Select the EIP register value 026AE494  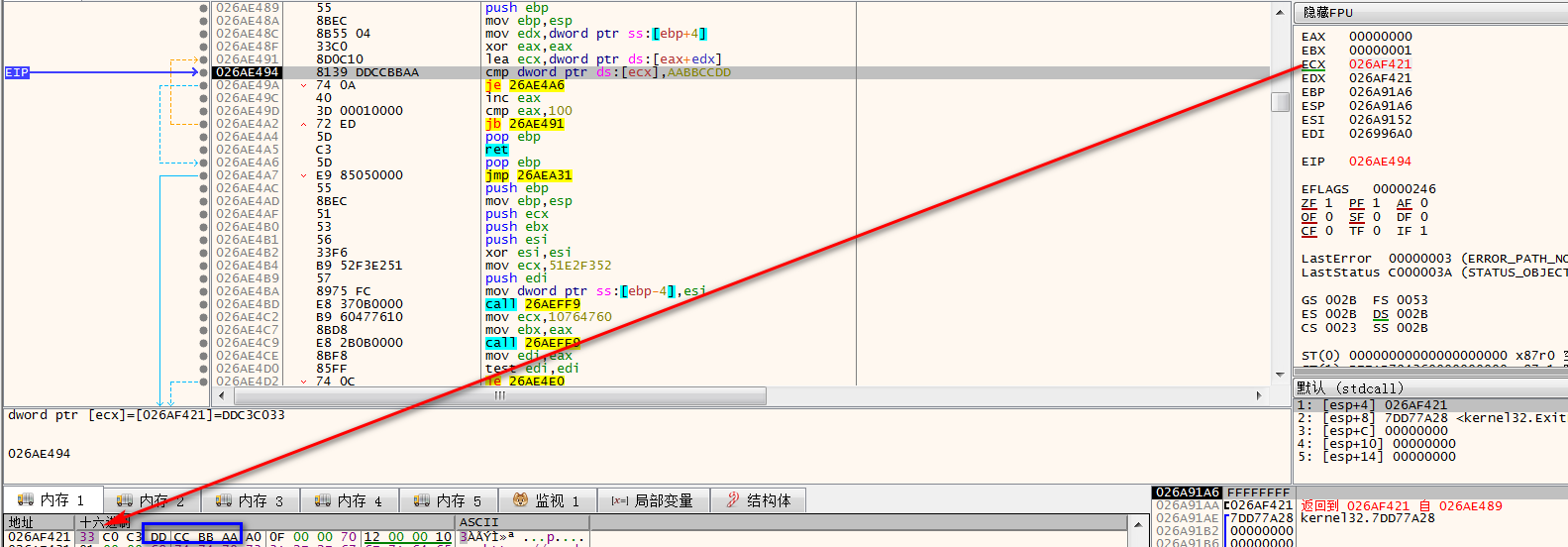pyautogui.click(x=1381, y=162)
